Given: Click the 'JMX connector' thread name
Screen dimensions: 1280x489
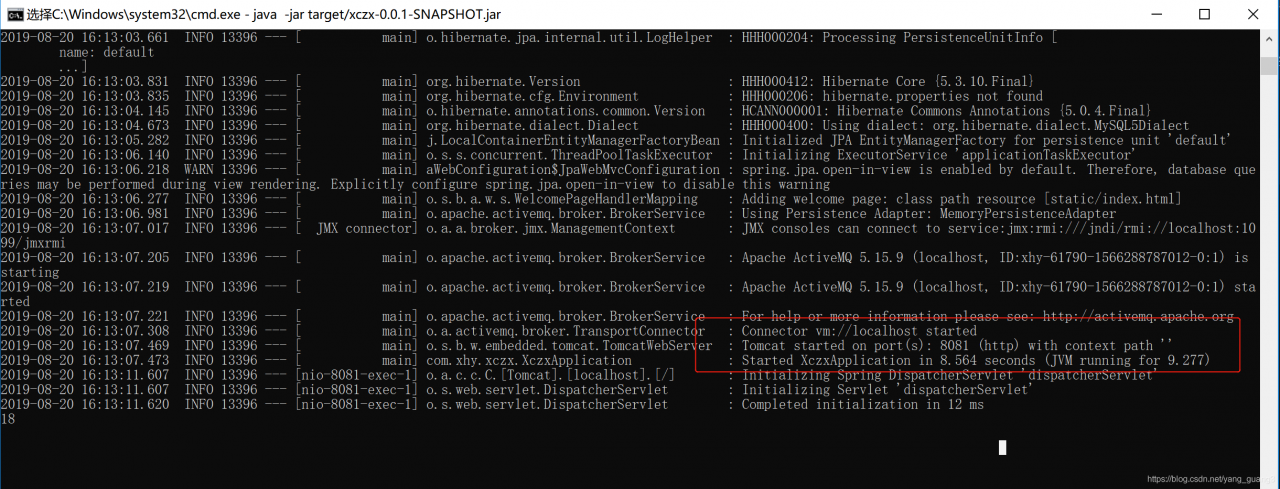Looking at the screenshot, I should point(365,228).
